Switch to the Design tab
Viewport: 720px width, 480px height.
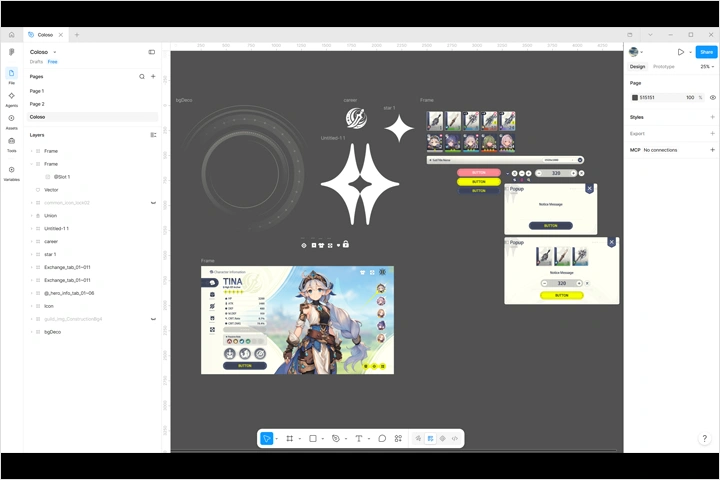coord(637,67)
